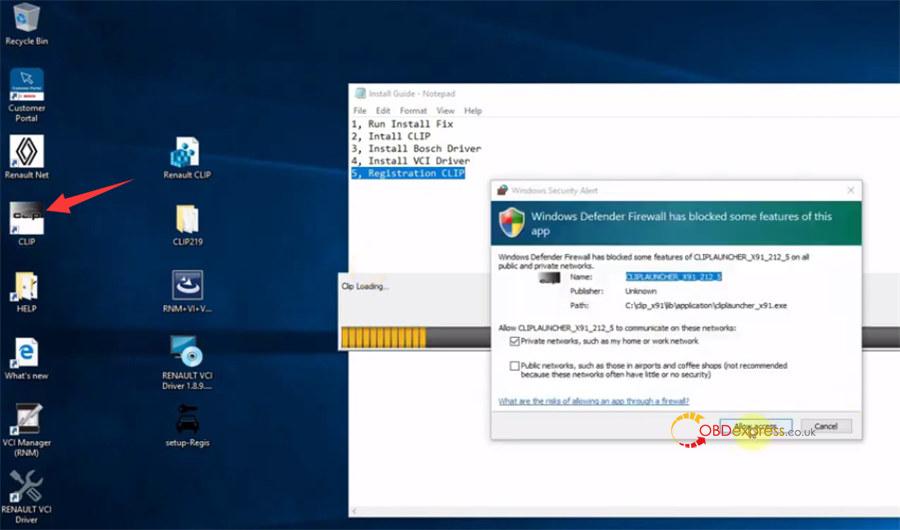Close the Windows Security Alert dialog

click(851, 190)
